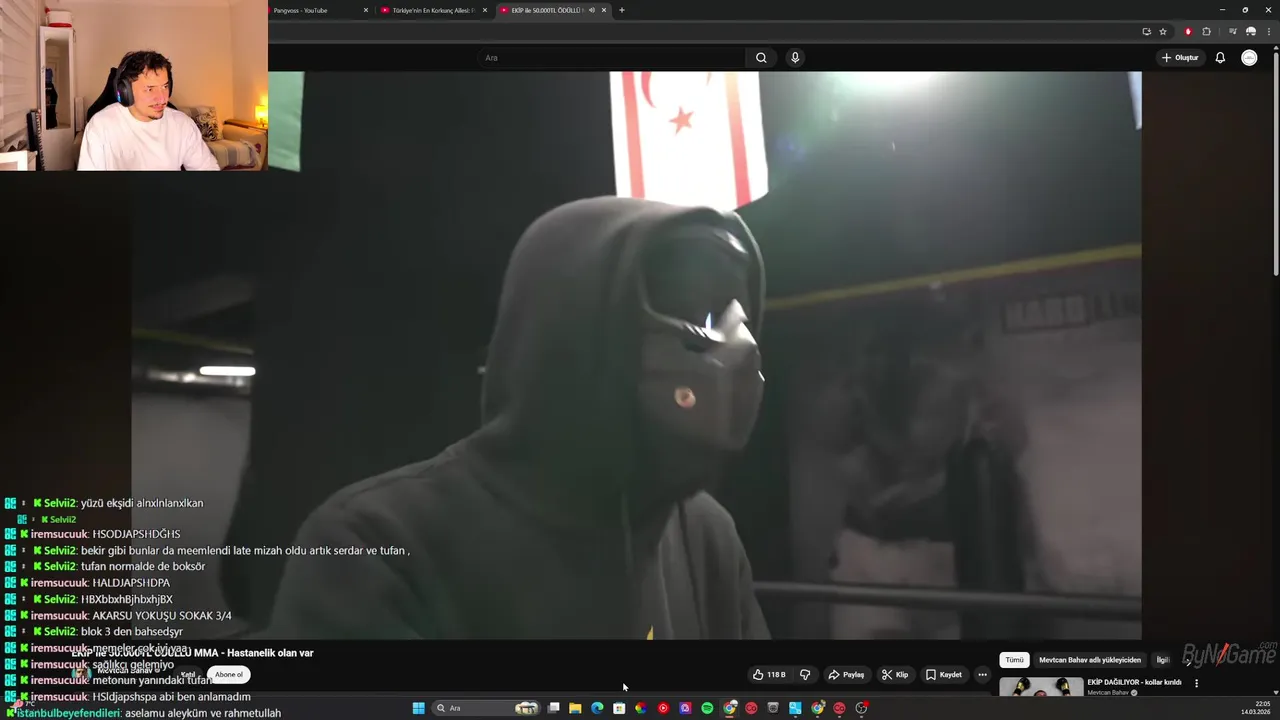The width and height of the screenshot is (1280, 720).
Task: Focus the YouTube Ara search field
Action: click(612, 58)
